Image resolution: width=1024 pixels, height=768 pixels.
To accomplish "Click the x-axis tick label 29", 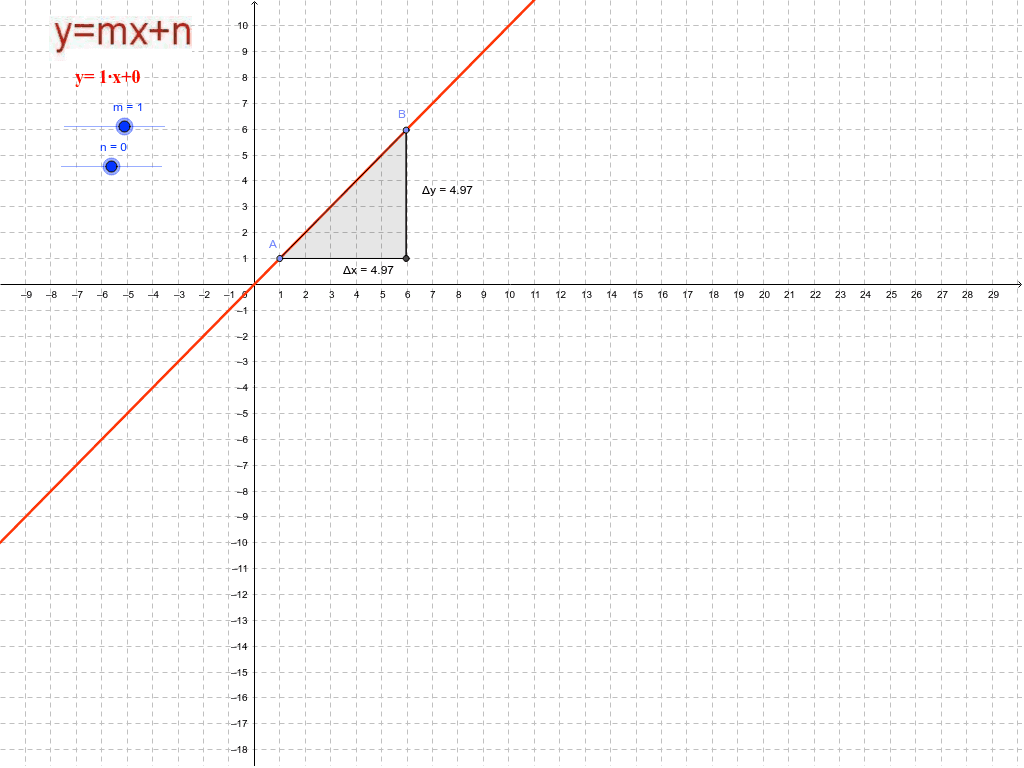I will (x=993, y=295).
